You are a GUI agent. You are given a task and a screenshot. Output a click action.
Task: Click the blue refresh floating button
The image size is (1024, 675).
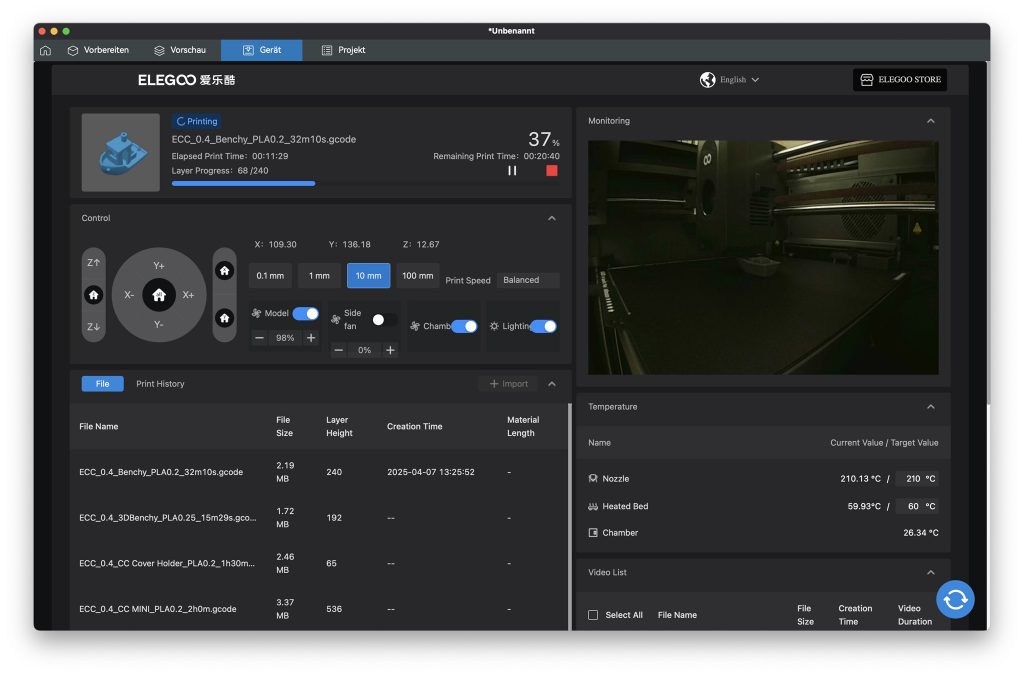pos(955,599)
